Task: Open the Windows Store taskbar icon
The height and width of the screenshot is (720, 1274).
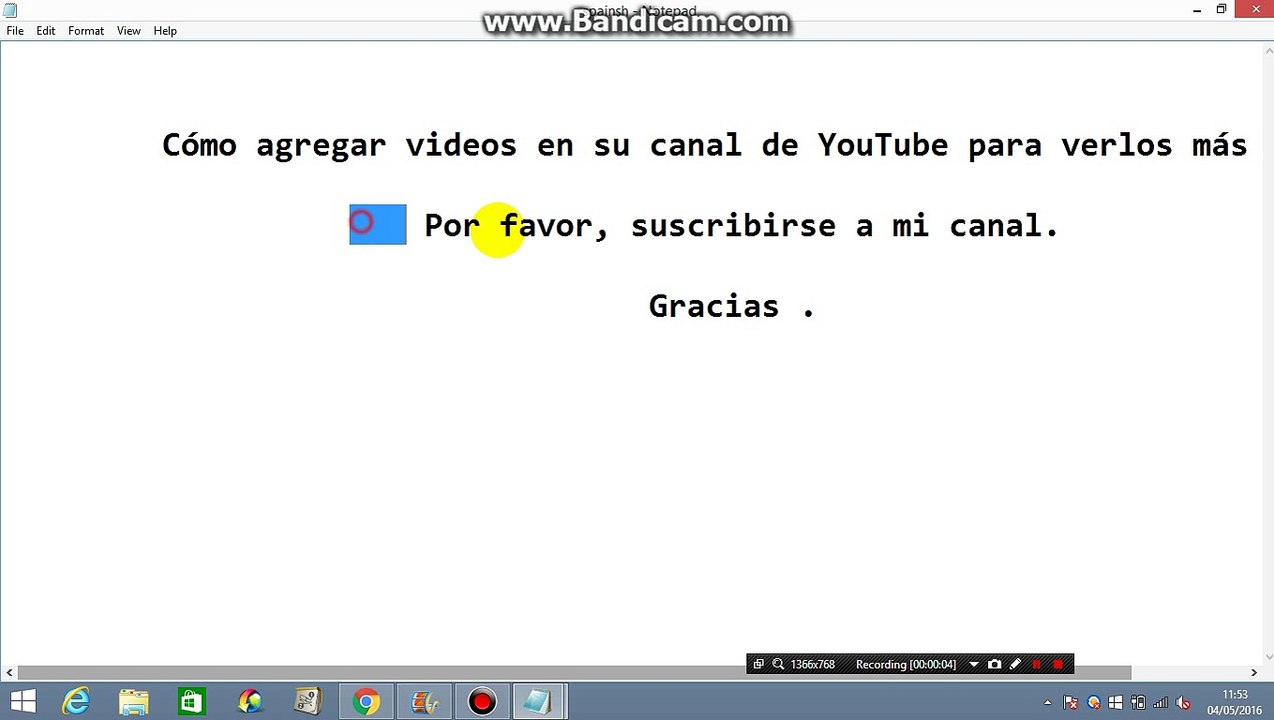Action: (x=191, y=702)
